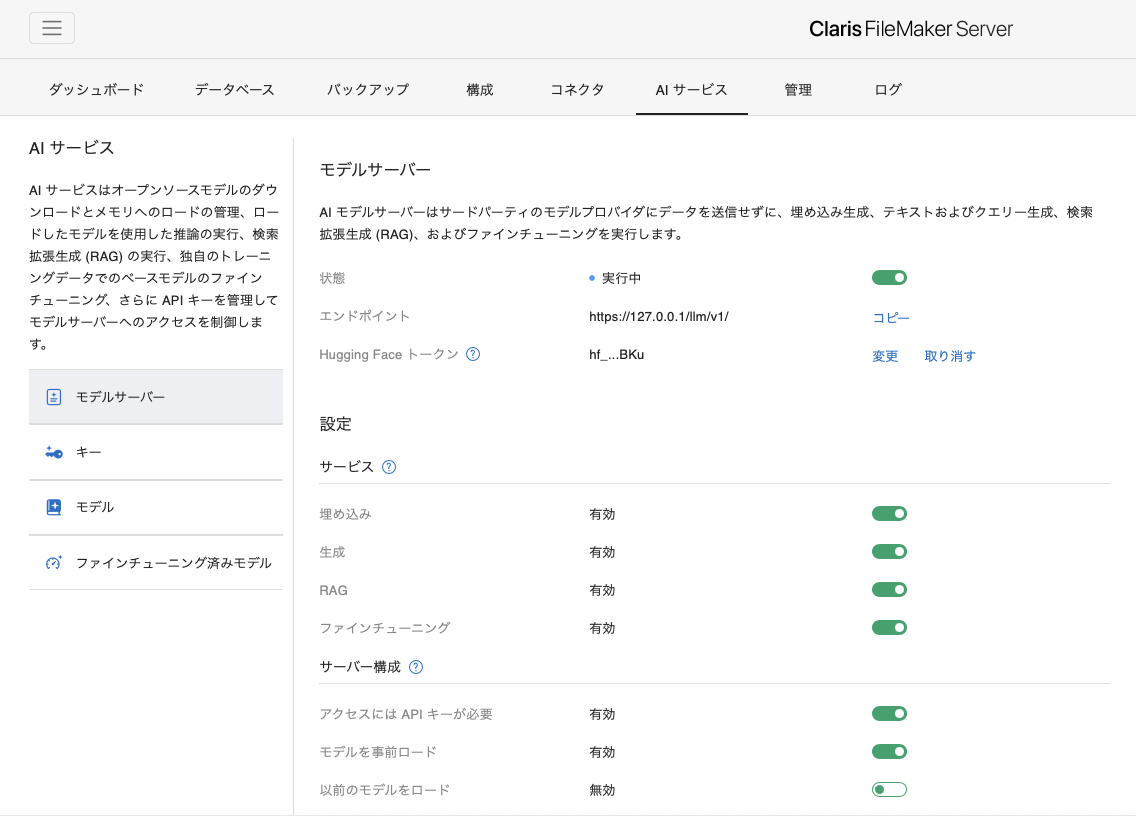Switch to コネクタ tab
Image resolution: width=1136 pixels, height=816 pixels.
click(577, 90)
